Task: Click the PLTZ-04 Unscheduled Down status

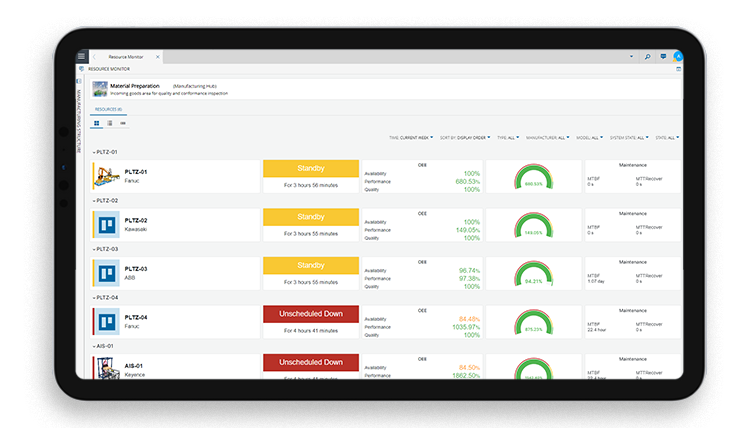Action: [310, 314]
